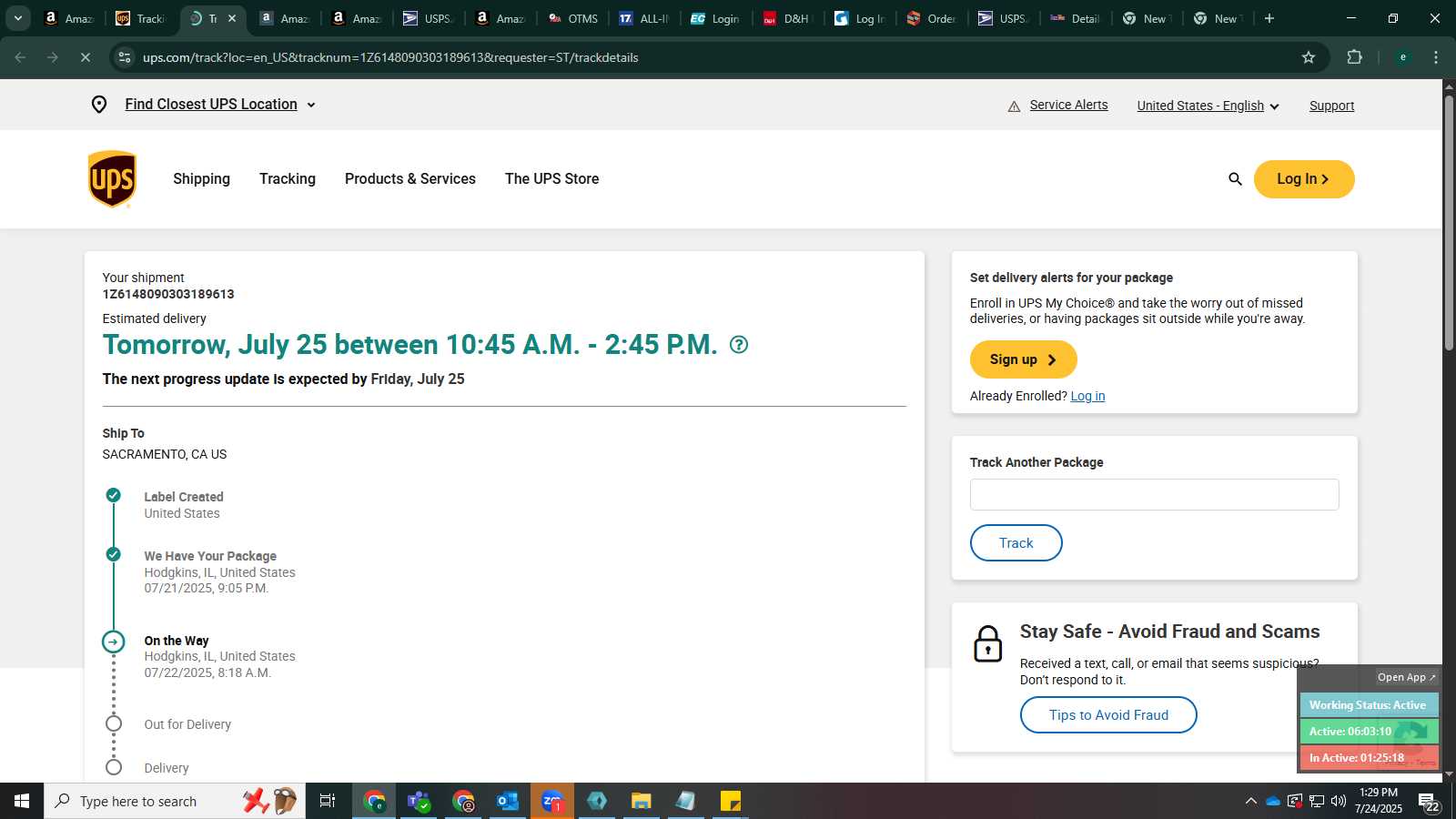Open the Chrome three-dot menu
Image resolution: width=1456 pixels, height=819 pixels.
point(1436,57)
